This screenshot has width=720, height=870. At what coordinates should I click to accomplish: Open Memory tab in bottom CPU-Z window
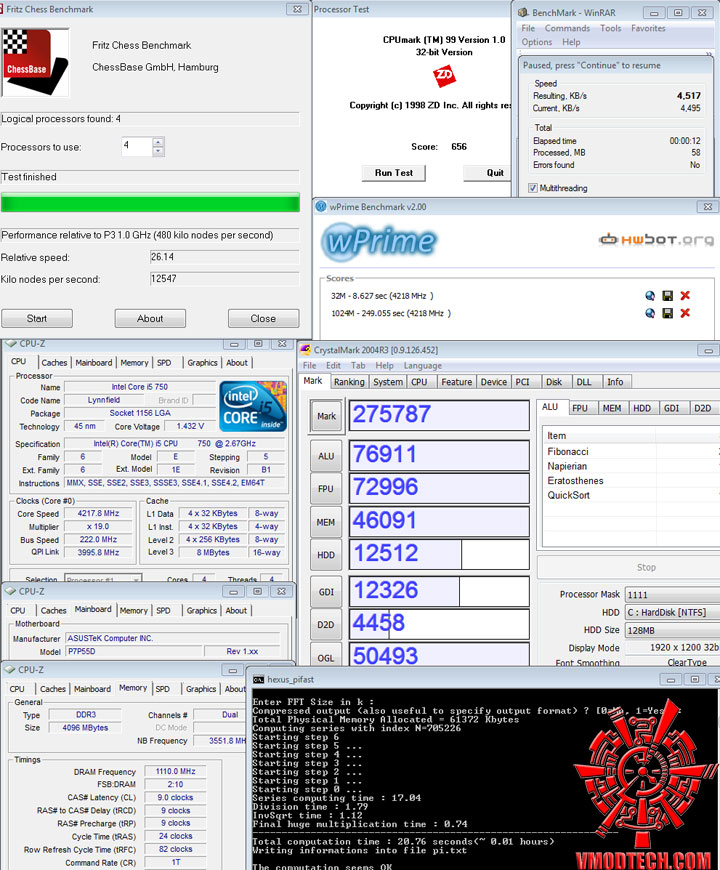pyautogui.click(x=133, y=688)
